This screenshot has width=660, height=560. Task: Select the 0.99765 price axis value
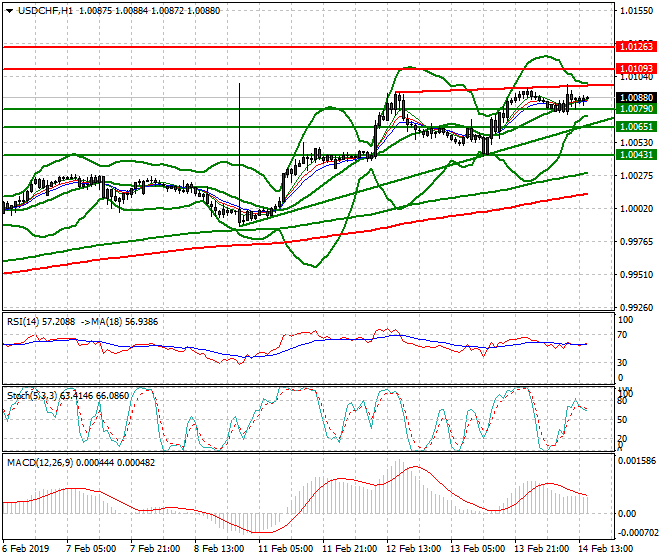pos(637,242)
